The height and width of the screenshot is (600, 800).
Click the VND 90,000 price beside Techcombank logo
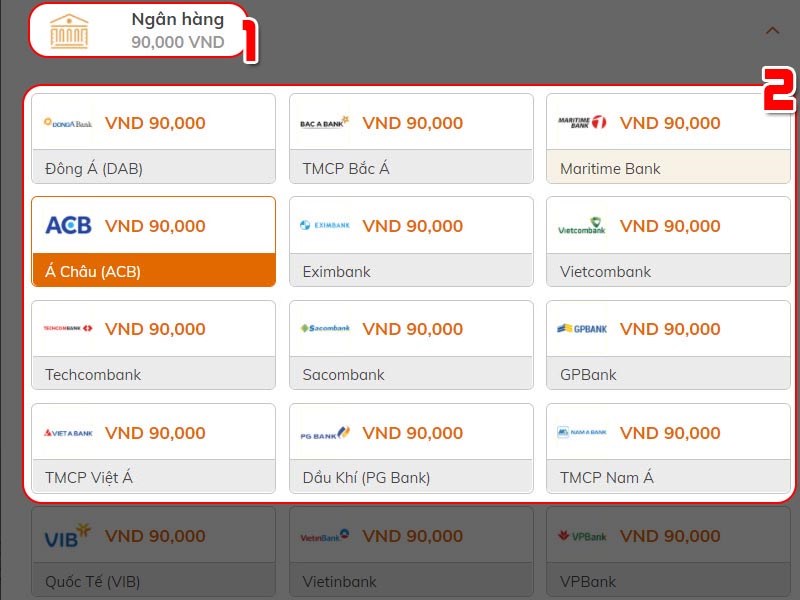[x=155, y=329]
